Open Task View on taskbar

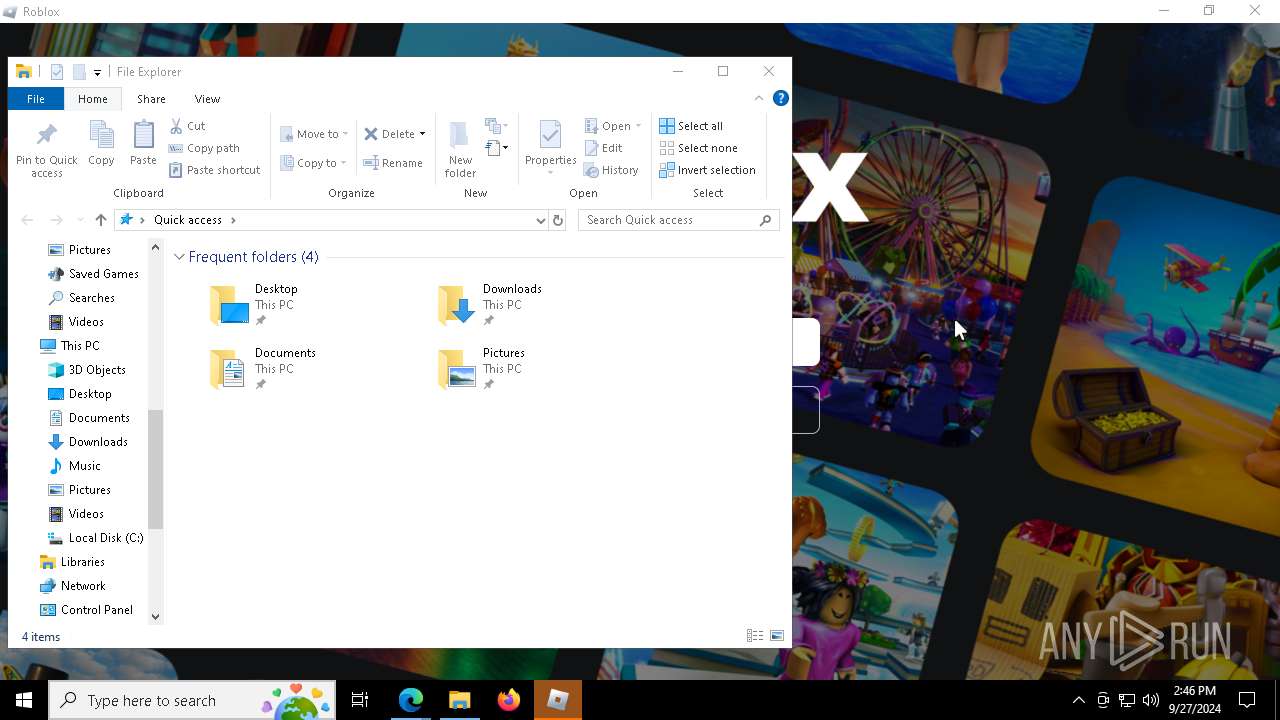(360, 700)
